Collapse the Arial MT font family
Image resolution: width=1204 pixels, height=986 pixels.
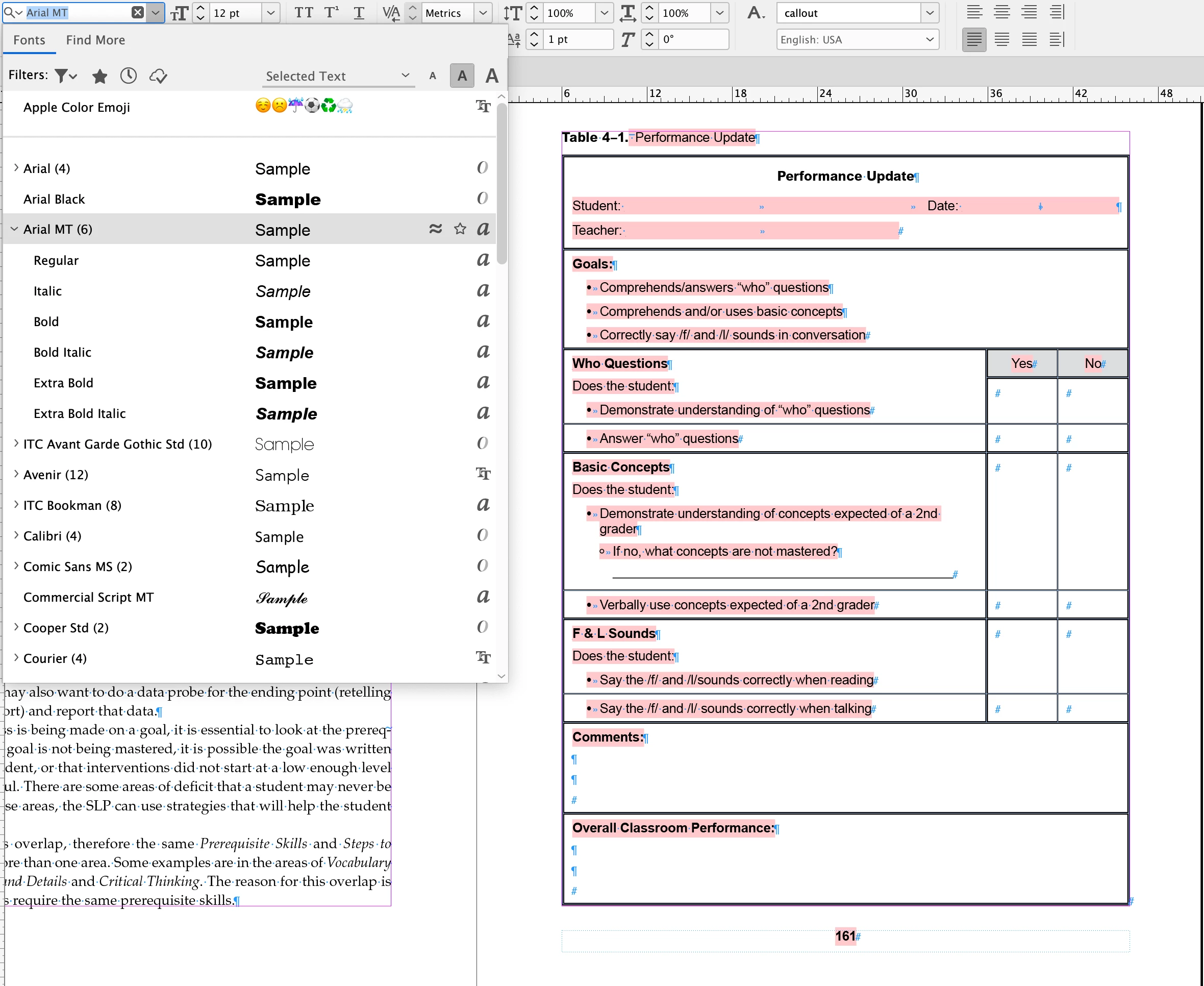tap(15, 229)
